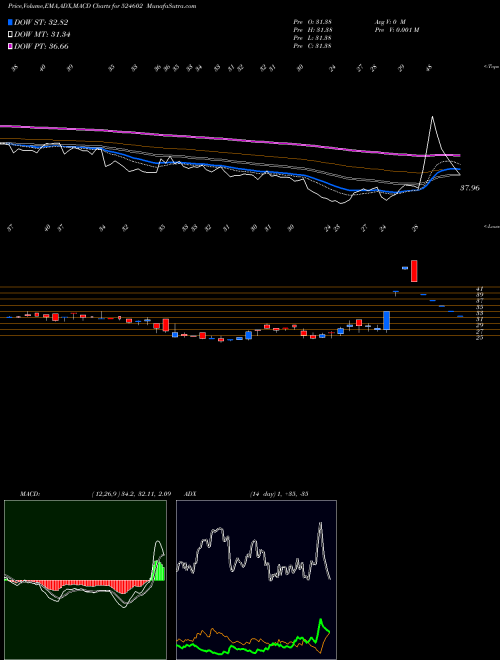Click the ADX indicator chart panel
The width and height of the screenshot is (500, 660).
coord(256,580)
